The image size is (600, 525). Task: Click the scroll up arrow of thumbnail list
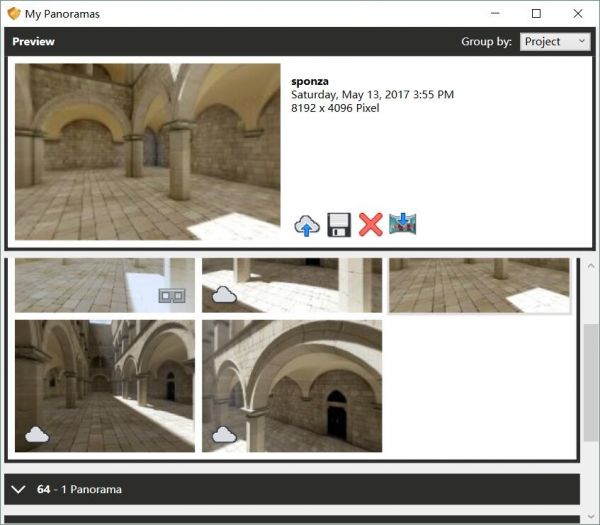[592, 266]
